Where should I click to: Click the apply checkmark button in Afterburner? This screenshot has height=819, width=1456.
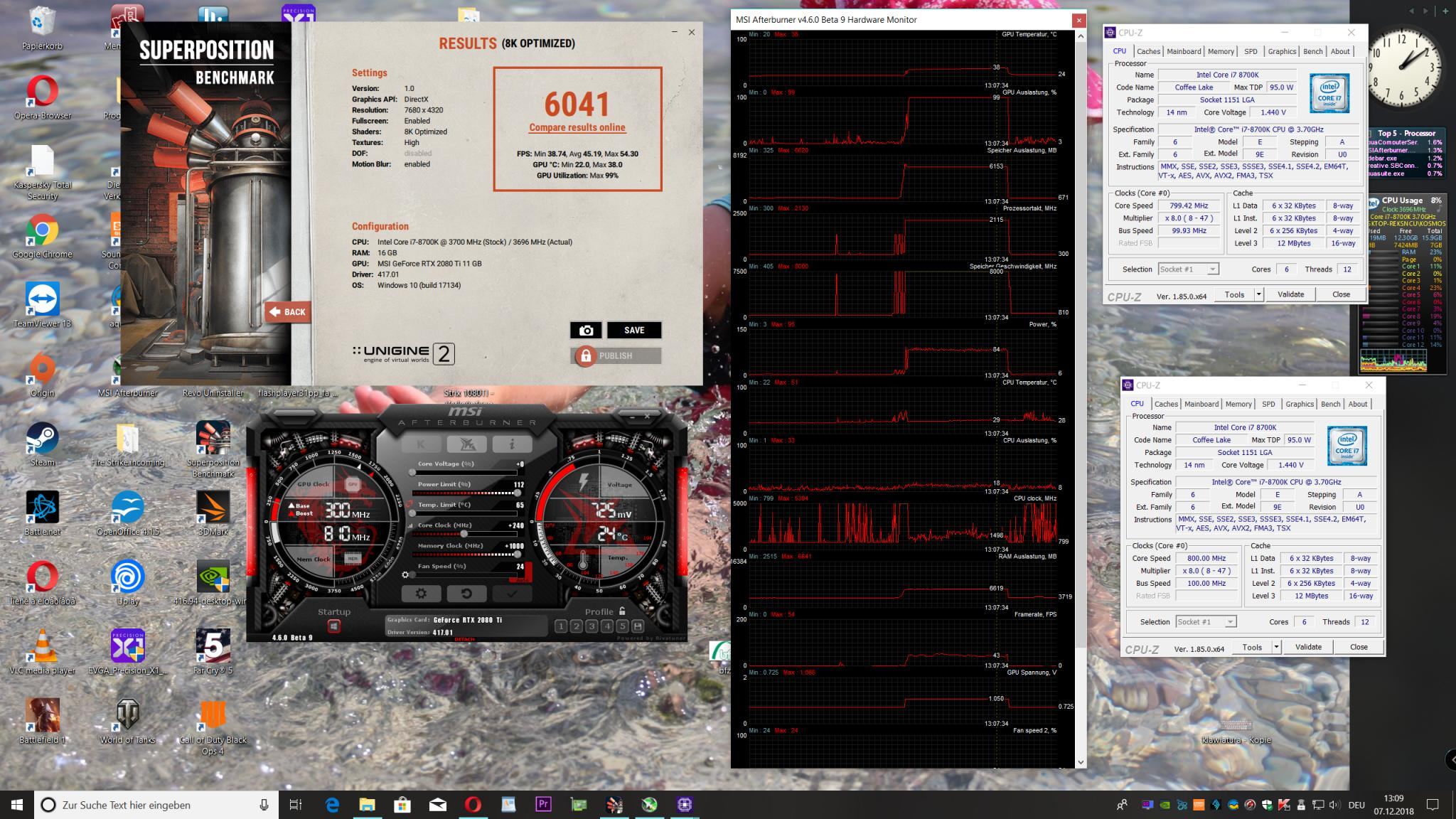(x=511, y=593)
